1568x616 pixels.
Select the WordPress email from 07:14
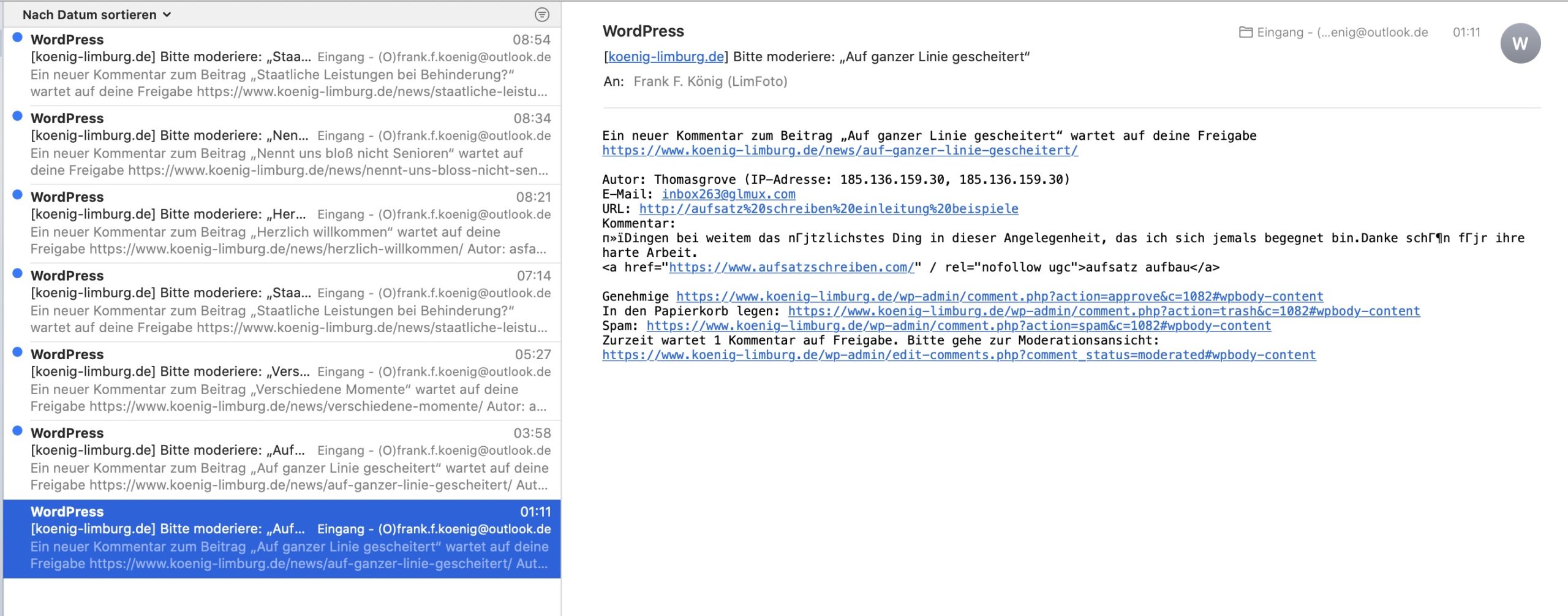(282, 302)
